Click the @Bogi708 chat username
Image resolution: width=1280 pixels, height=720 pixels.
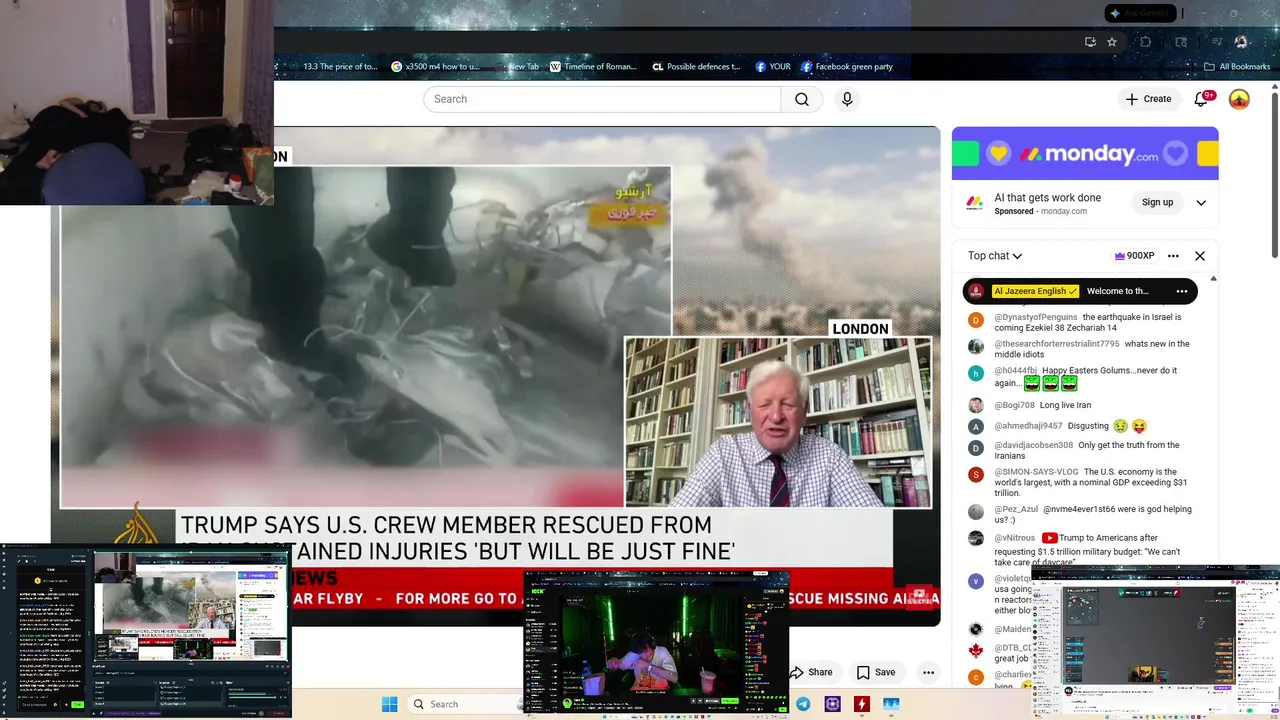(x=1014, y=405)
